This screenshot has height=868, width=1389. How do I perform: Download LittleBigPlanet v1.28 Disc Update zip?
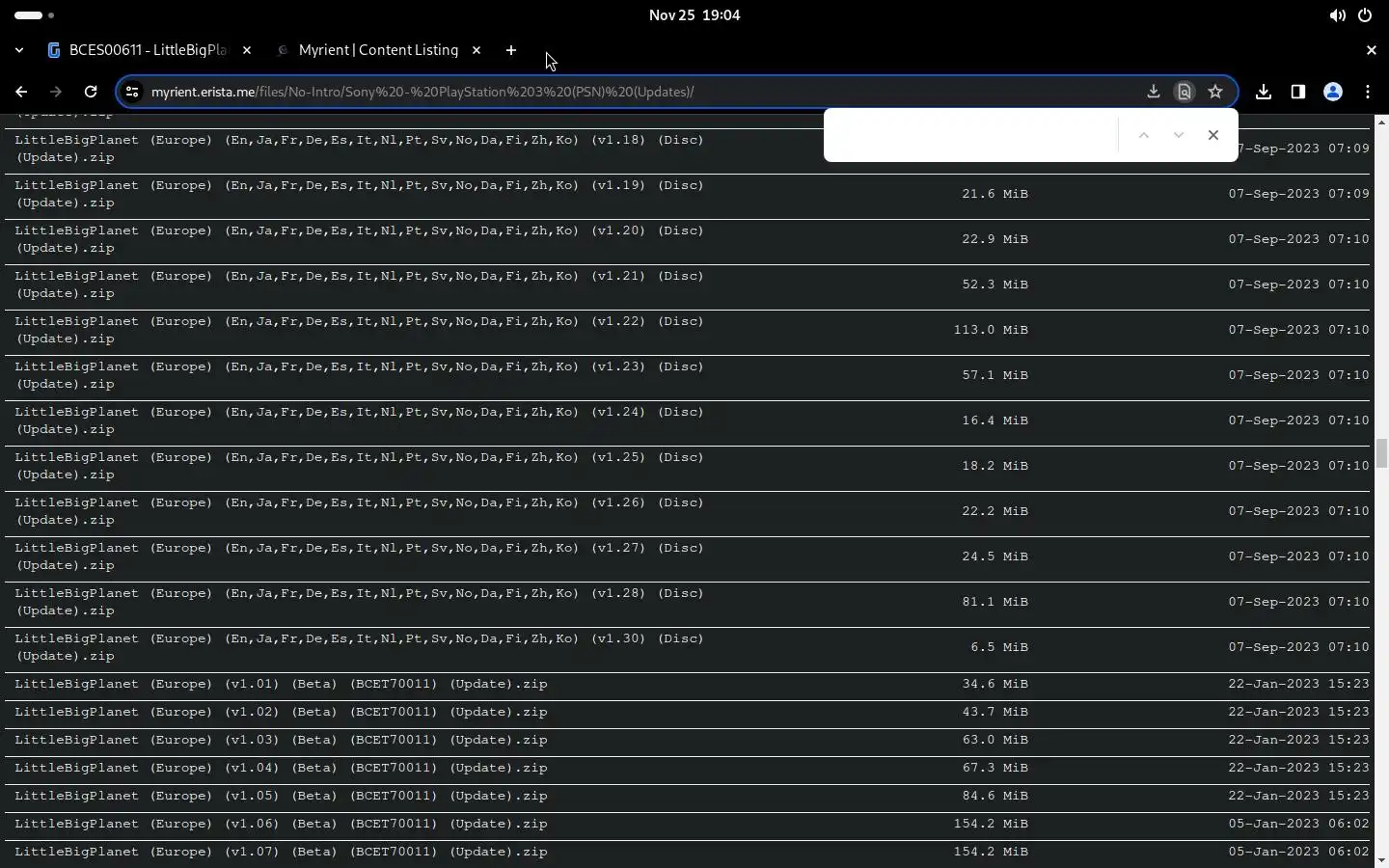pyautogui.click(x=359, y=602)
